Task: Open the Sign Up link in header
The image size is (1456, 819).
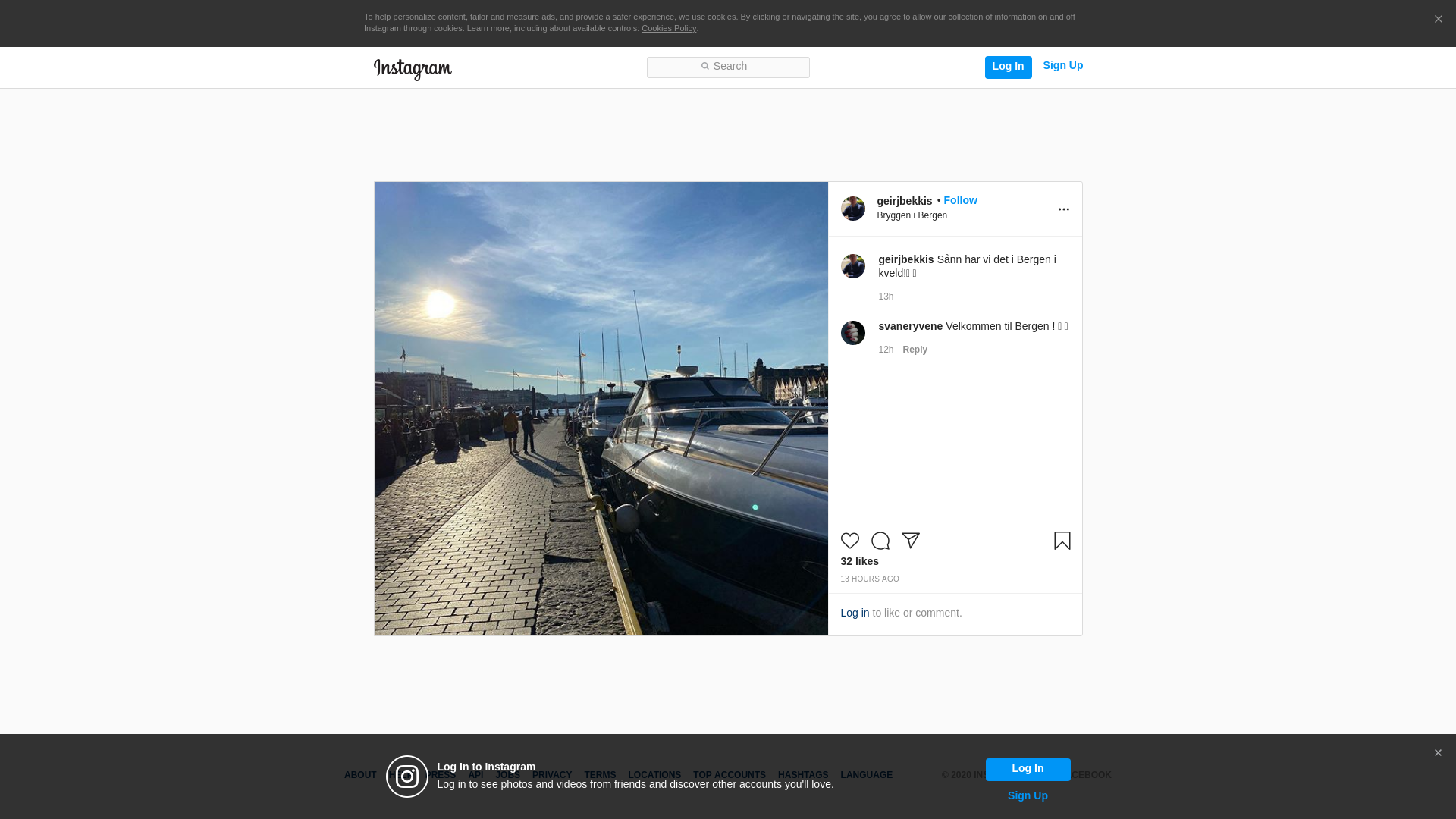Action: tap(1062, 66)
